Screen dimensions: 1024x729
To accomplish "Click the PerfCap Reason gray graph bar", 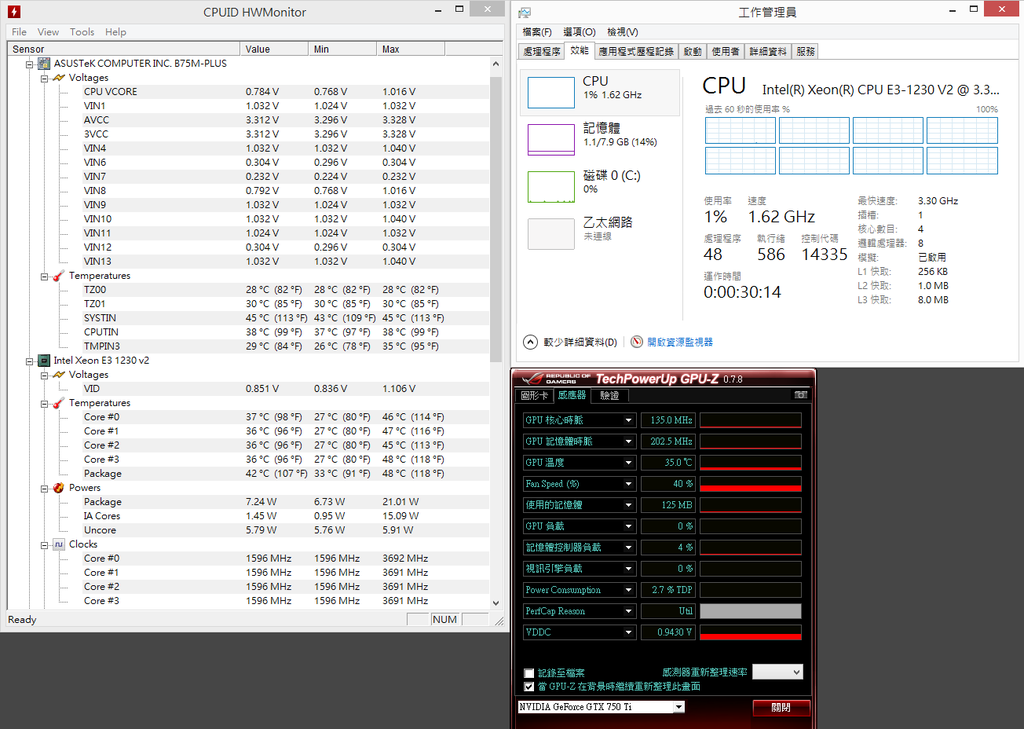I will point(750,611).
